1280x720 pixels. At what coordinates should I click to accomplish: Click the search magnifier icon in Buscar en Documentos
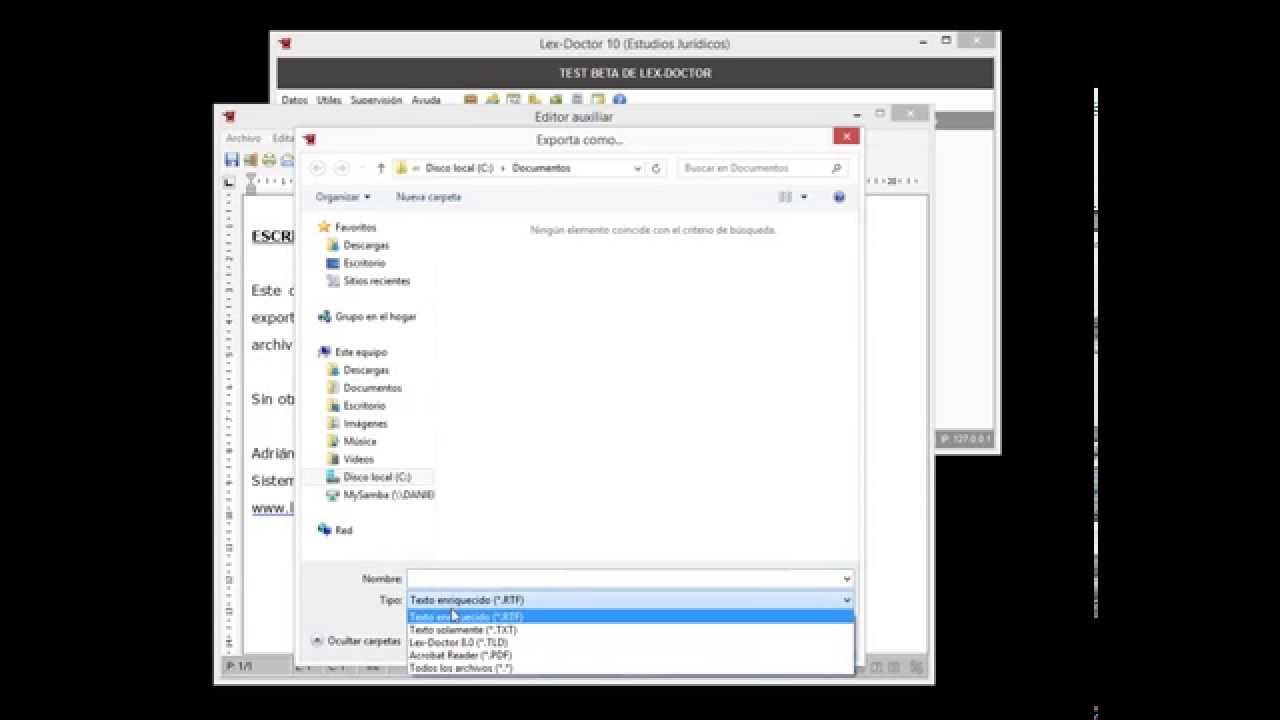point(836,168)
